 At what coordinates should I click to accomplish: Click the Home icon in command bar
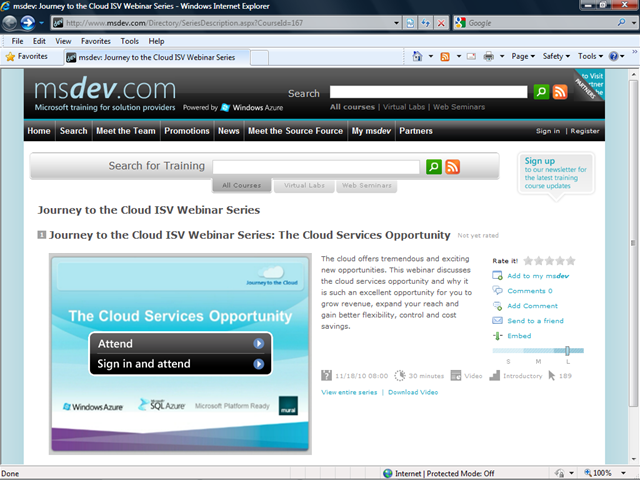417,56
